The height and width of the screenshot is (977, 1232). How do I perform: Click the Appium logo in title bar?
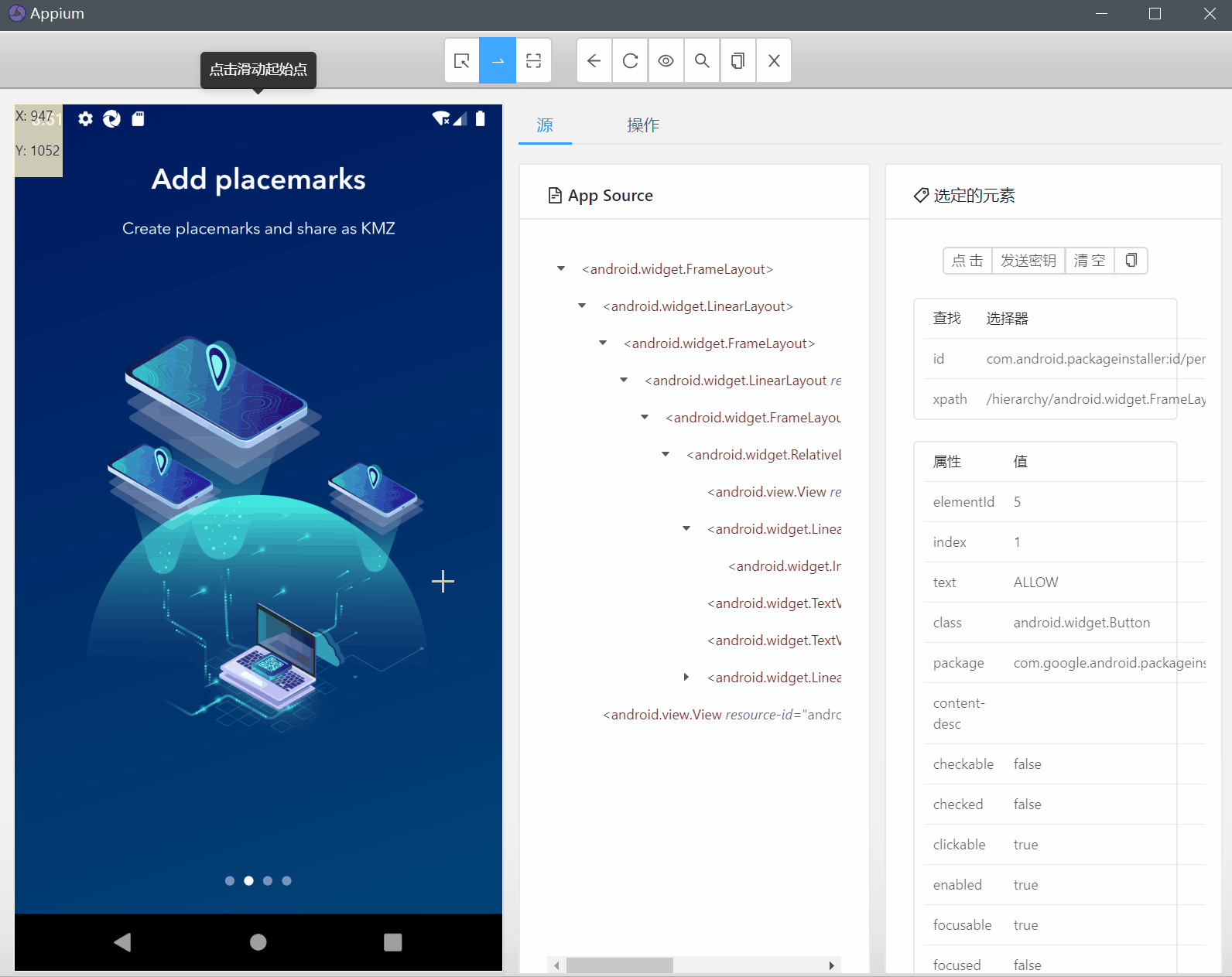pyautogui.click(x=16, y=13)
